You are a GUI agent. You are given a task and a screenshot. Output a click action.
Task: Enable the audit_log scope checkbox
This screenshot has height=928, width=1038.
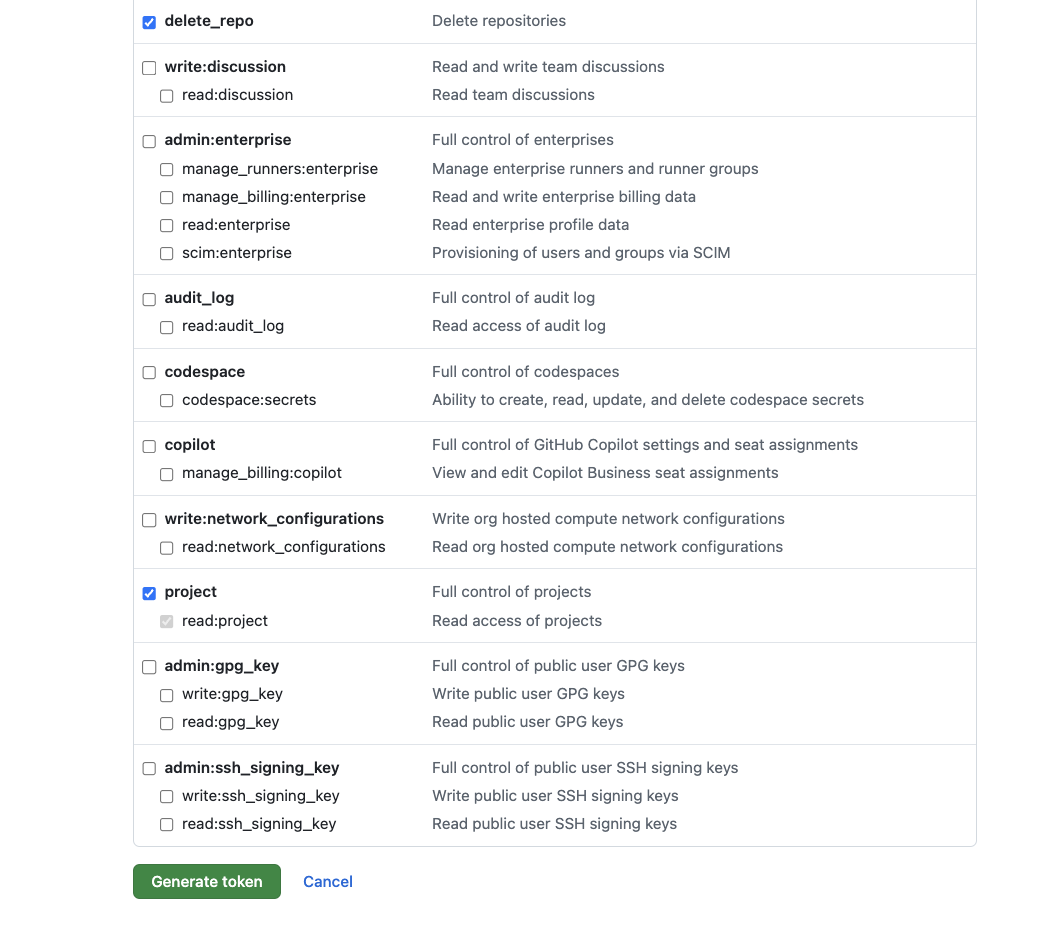point(149,299)
